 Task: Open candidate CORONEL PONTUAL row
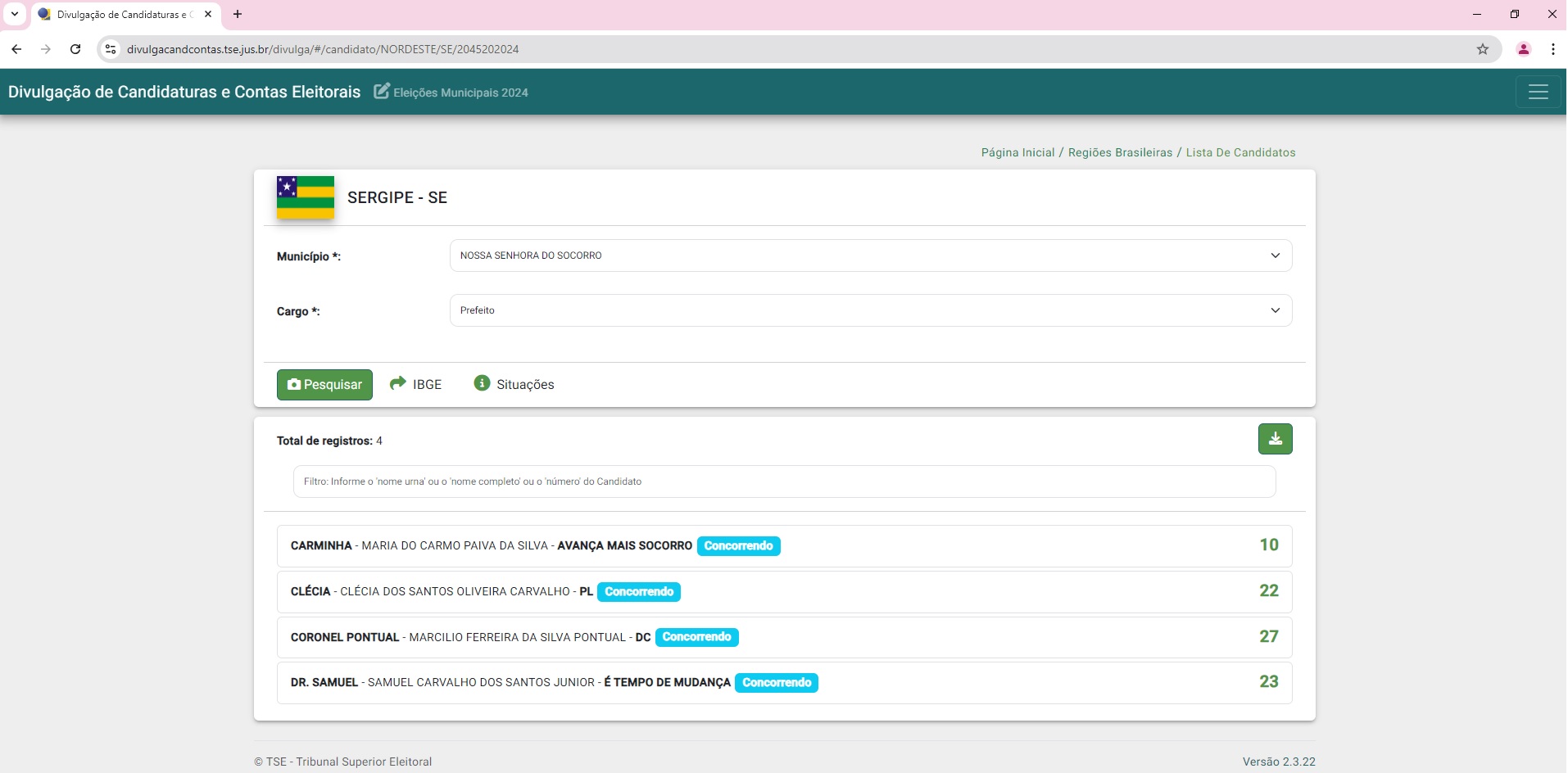(x=785, y=637)
